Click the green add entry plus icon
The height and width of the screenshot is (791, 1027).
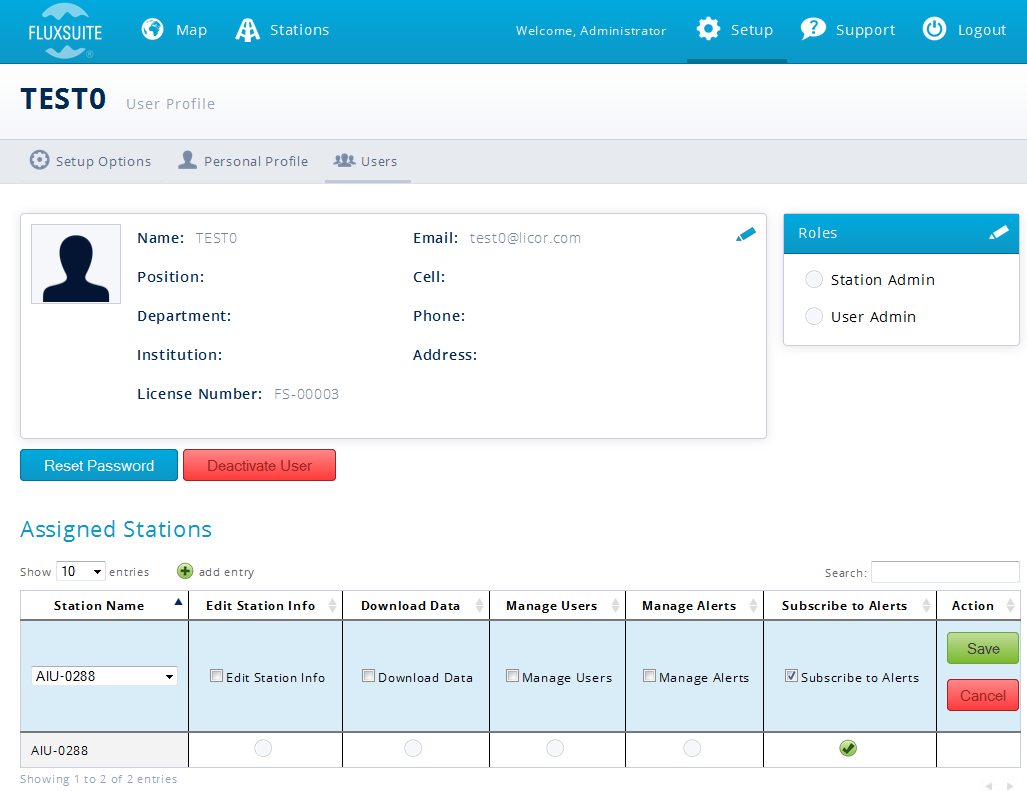click(x=185, y=572)
